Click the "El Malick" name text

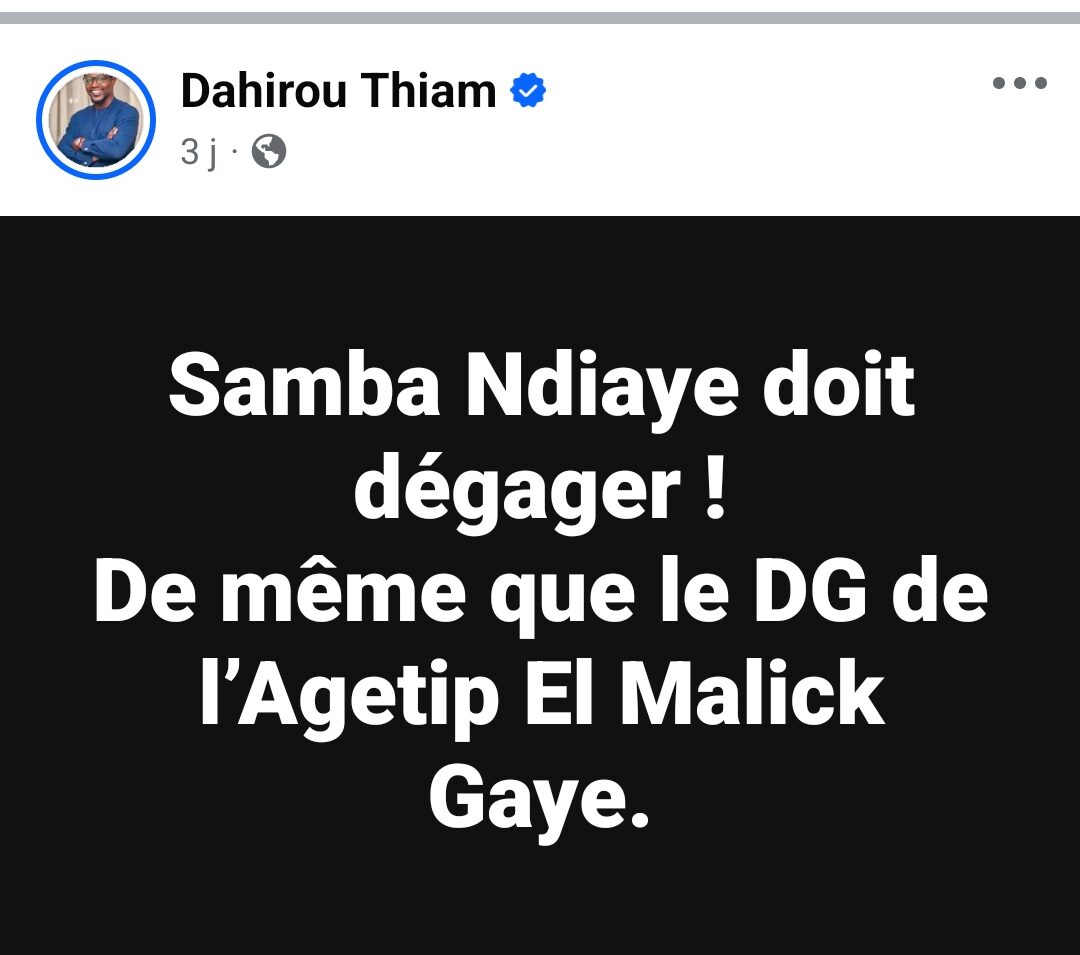(x=705, y=692)
